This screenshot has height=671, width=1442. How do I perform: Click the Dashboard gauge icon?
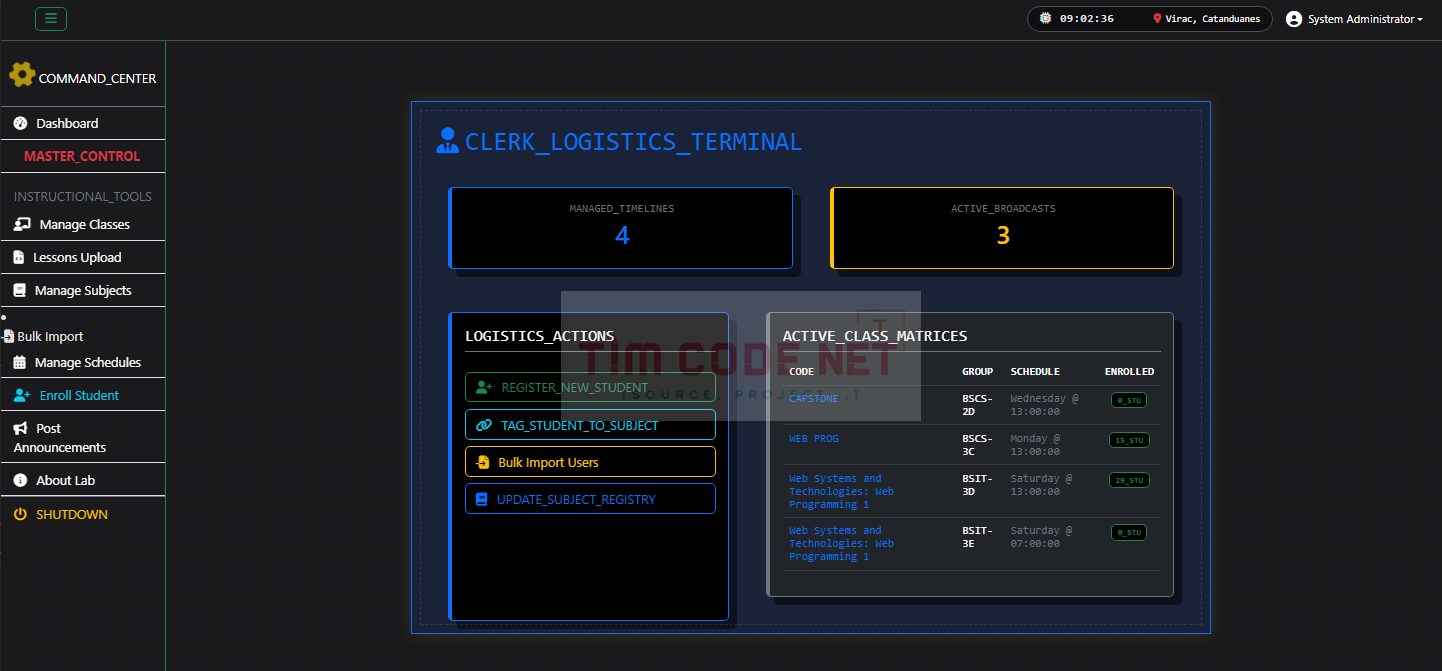[x=20, y=123]
